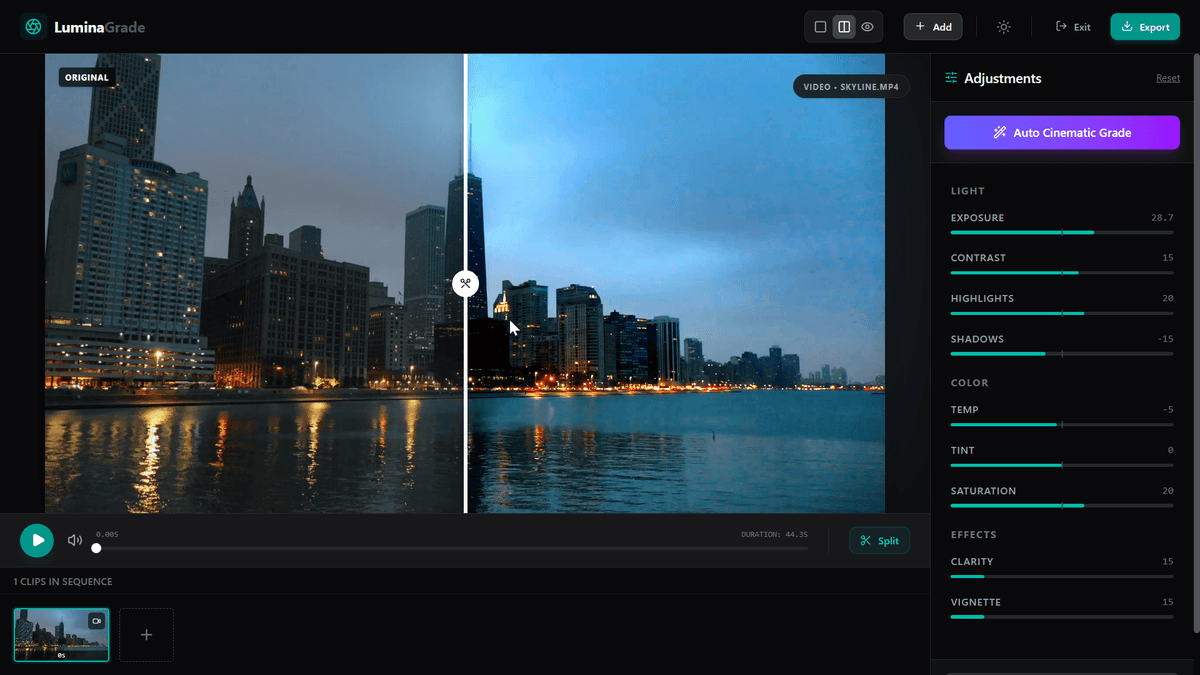Play the video clip
Screen dimensions: 1200x675
pyautogui.click(x=37, y=540)
